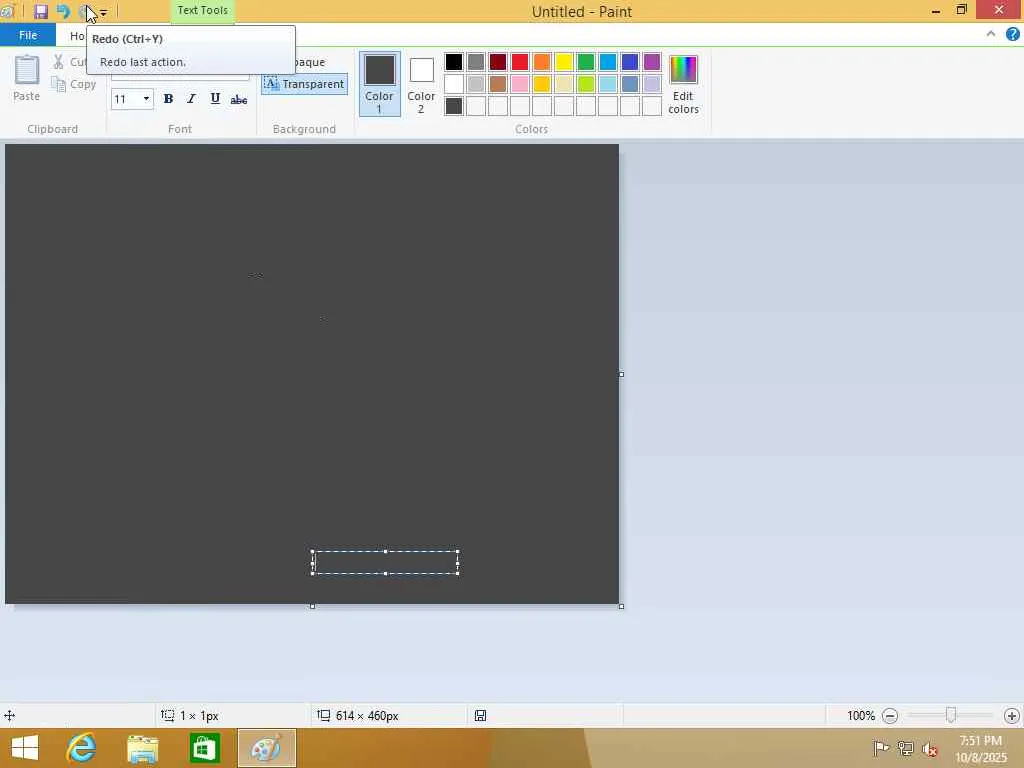Open the Windows Store from taskbar
This screenshot has width=1024, height=768.
pyautogui.click(x=204, y=748)
